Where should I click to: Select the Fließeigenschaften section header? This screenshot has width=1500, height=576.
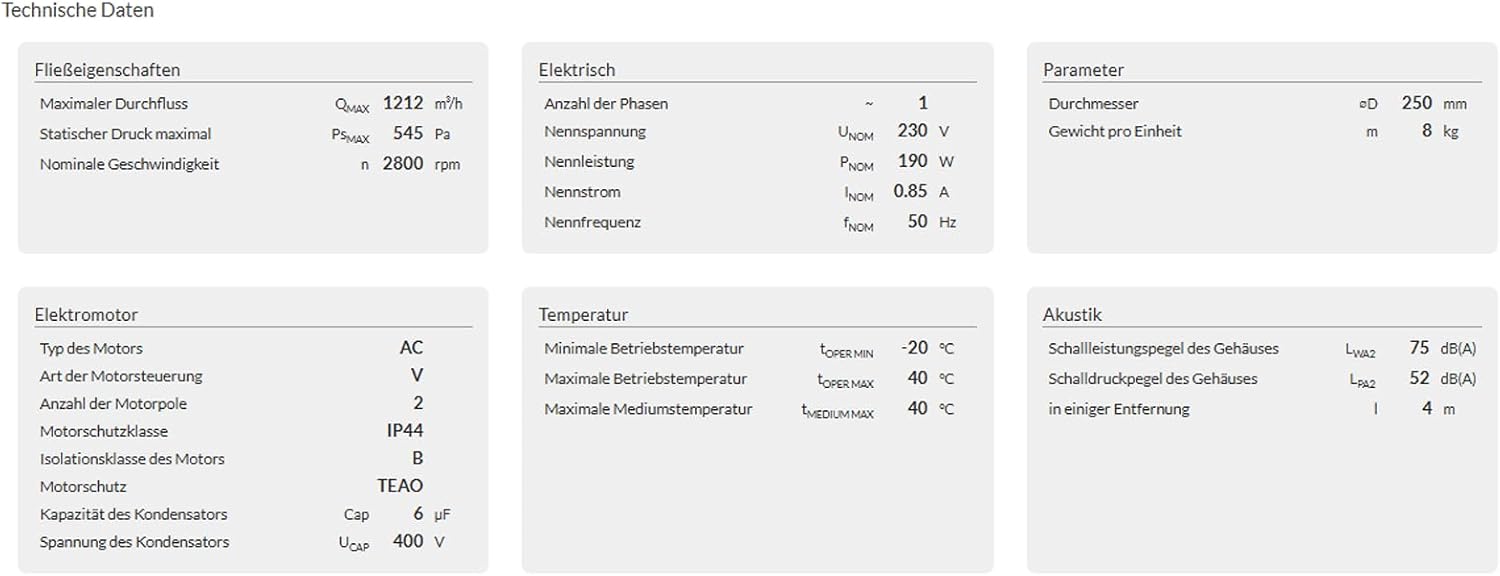coord(107,70)
